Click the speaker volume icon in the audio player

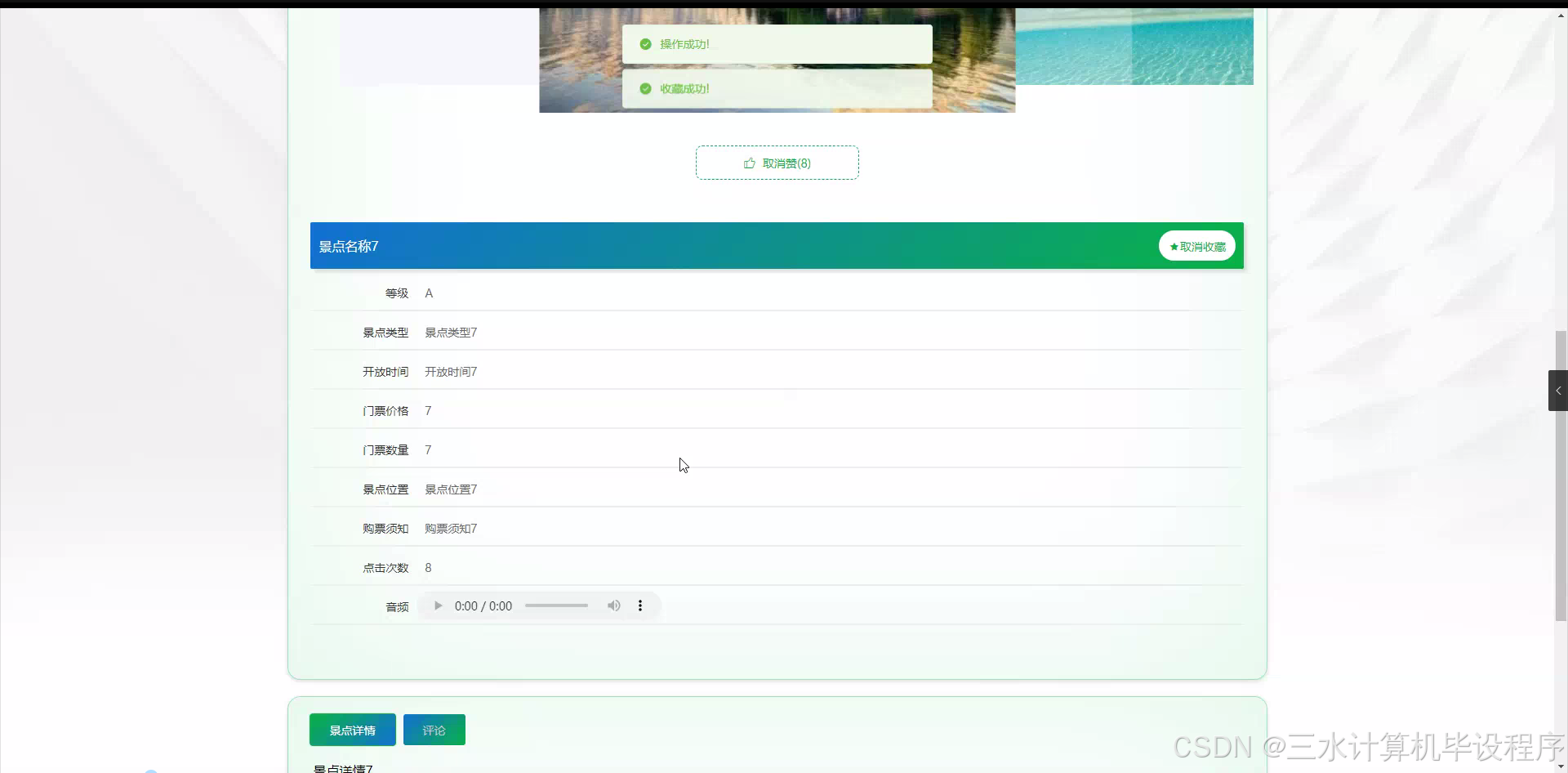pos(613,605)
